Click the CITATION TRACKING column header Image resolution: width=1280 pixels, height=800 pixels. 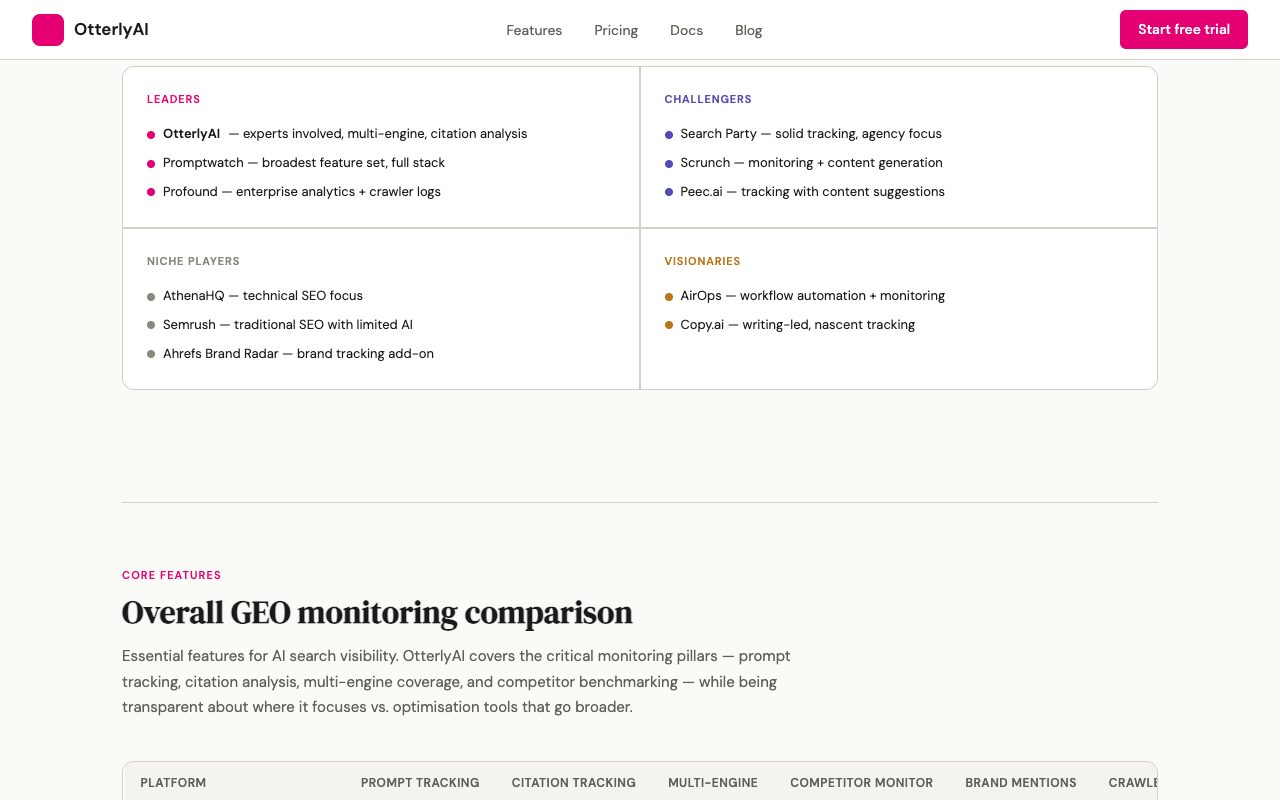point(574,783)
